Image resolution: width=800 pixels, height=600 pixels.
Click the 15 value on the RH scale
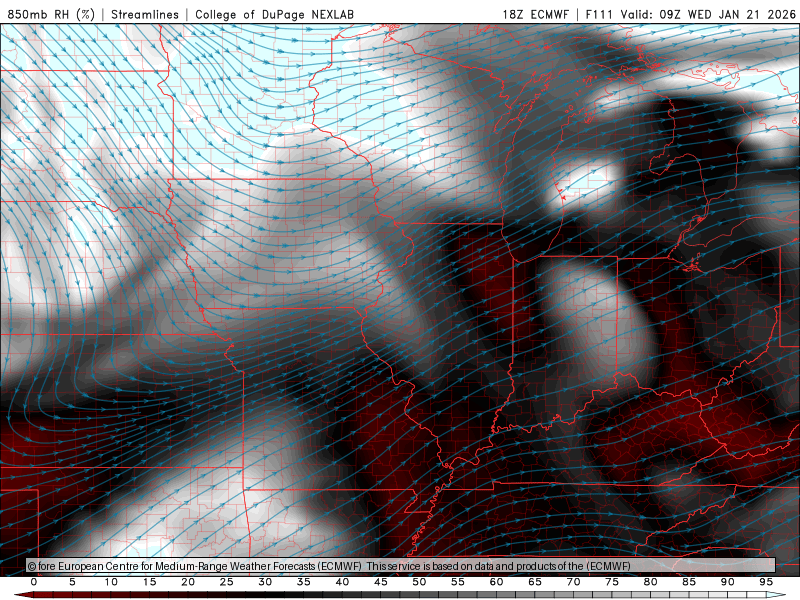[149, 582]
